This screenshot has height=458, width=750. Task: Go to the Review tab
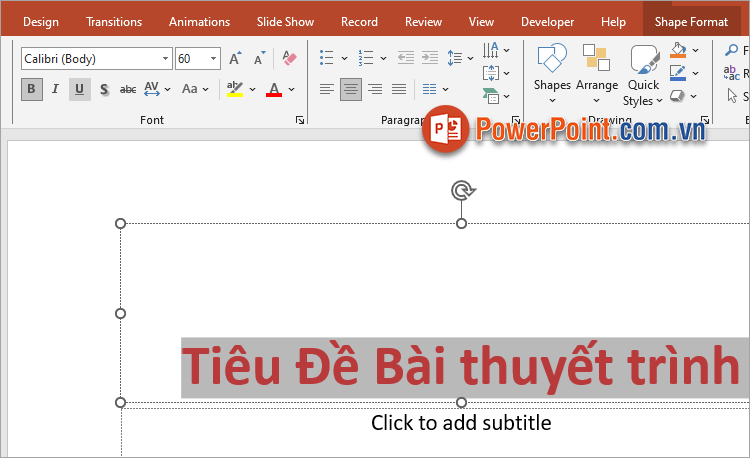423,22
